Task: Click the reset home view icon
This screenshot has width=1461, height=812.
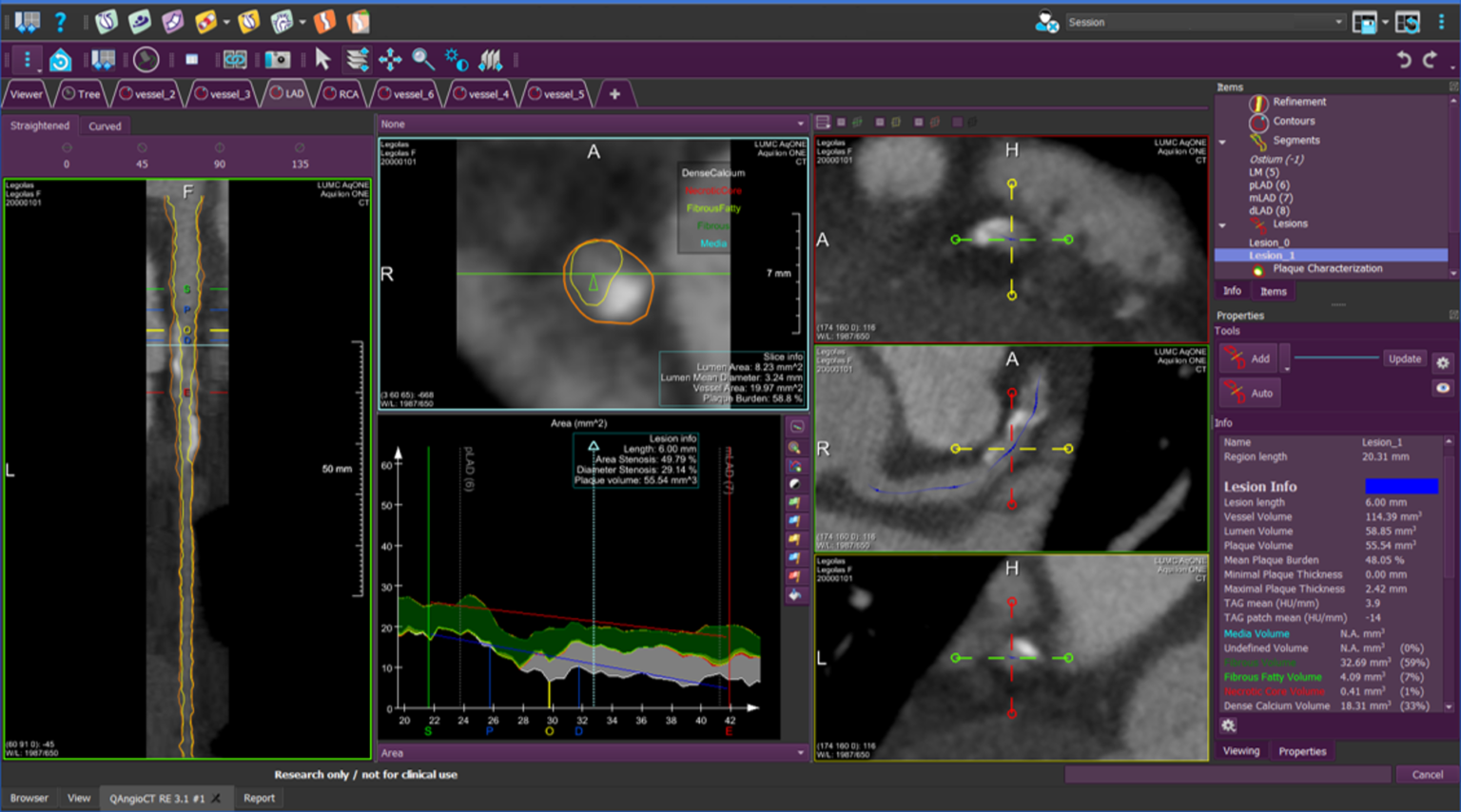Action: pyautogui.click(x=61, y=60)
